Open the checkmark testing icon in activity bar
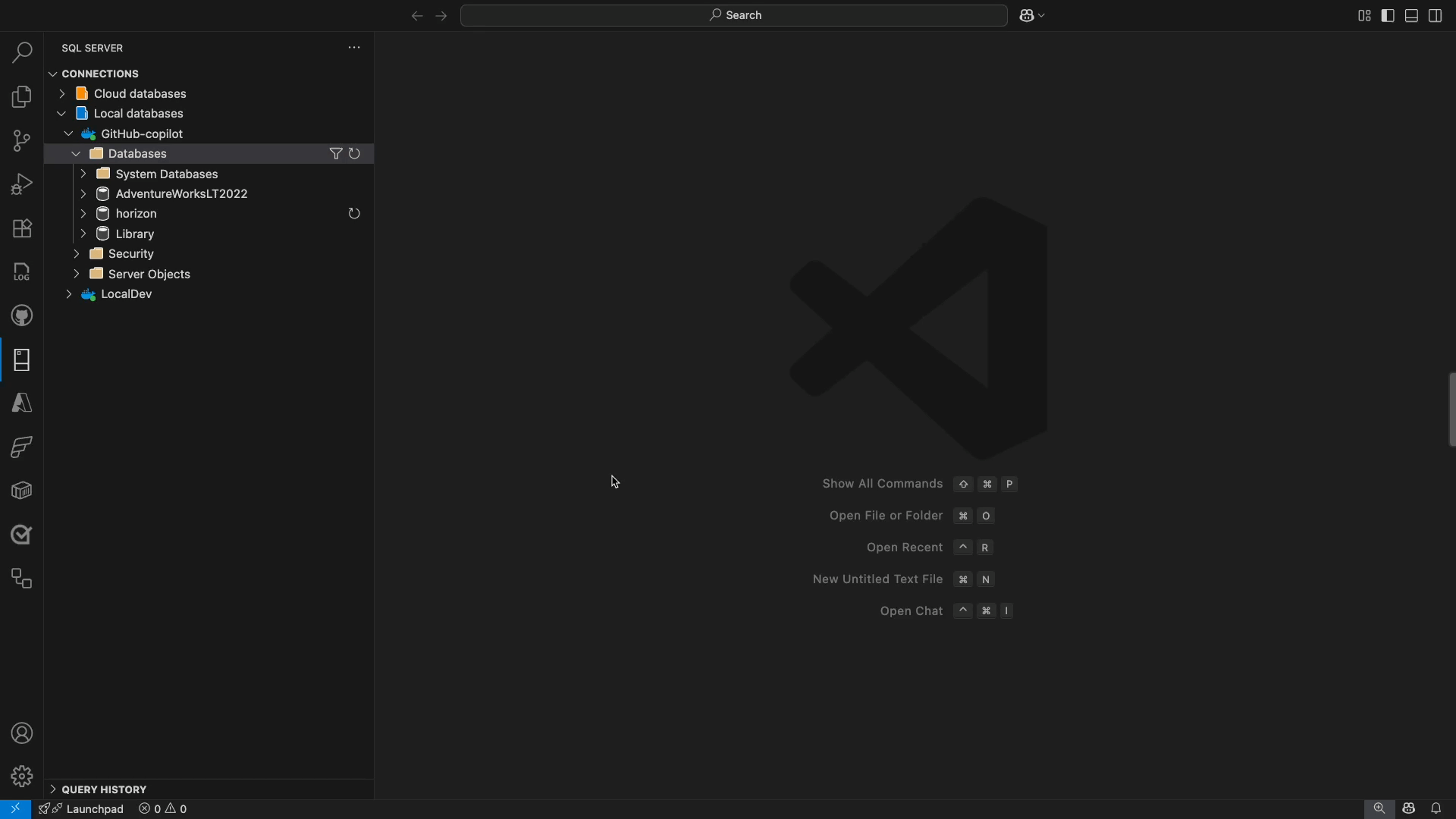Viewport: 1456px width, 819px height. click(22, 535)
